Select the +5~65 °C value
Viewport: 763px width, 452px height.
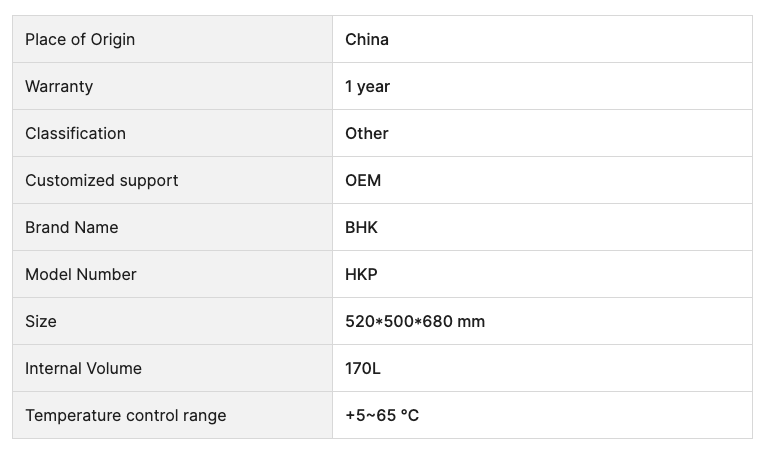point(382,415)
